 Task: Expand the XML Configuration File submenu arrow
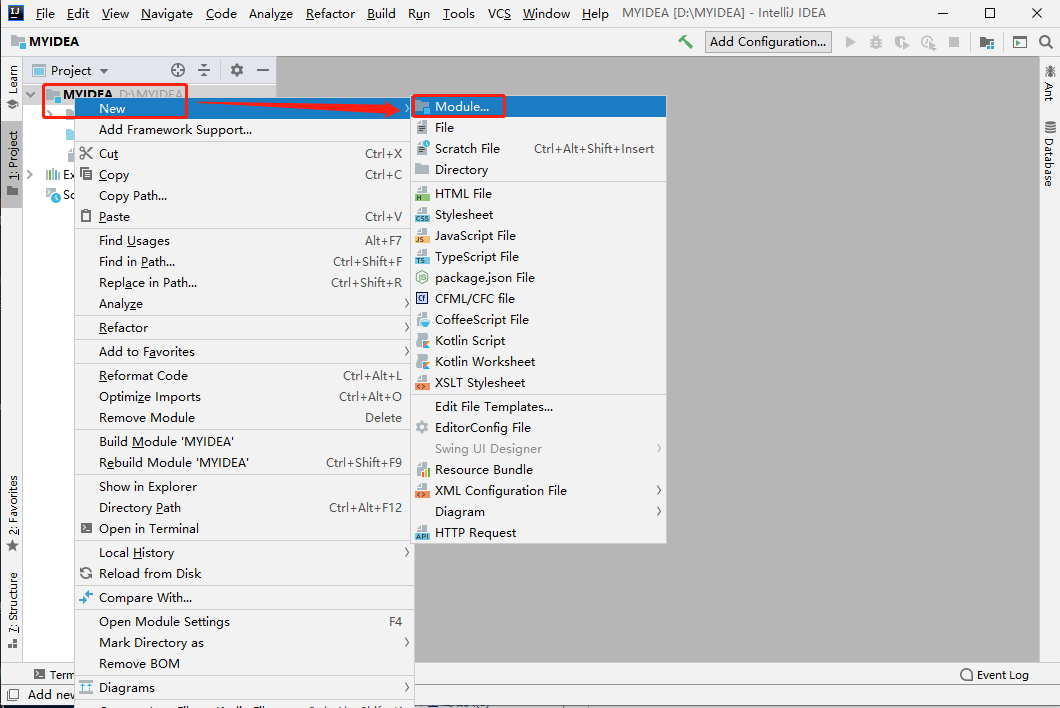coord(658,490)
